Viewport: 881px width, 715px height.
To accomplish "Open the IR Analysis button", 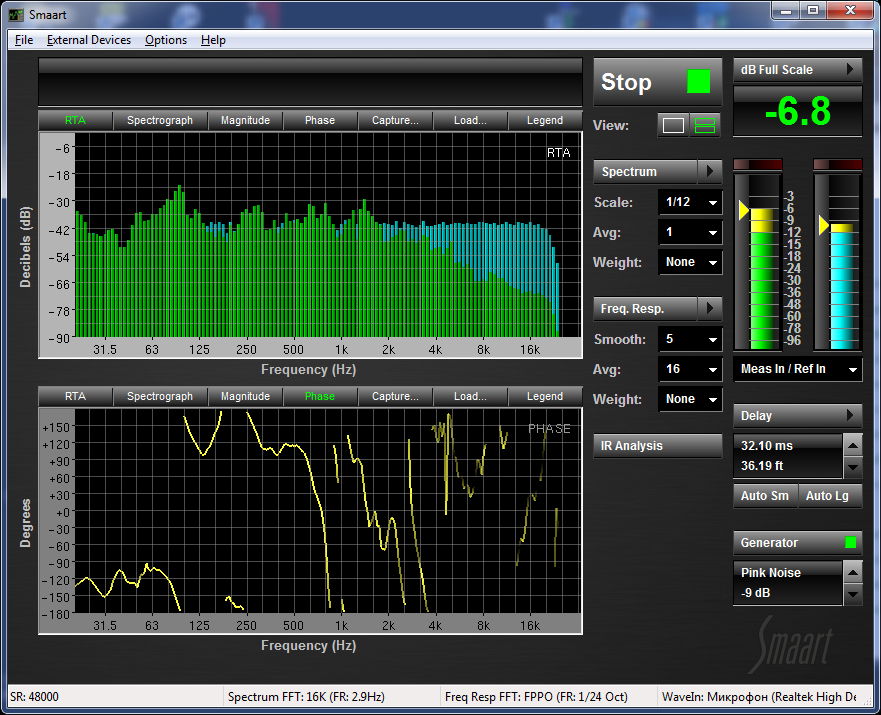I will [657, 446].
